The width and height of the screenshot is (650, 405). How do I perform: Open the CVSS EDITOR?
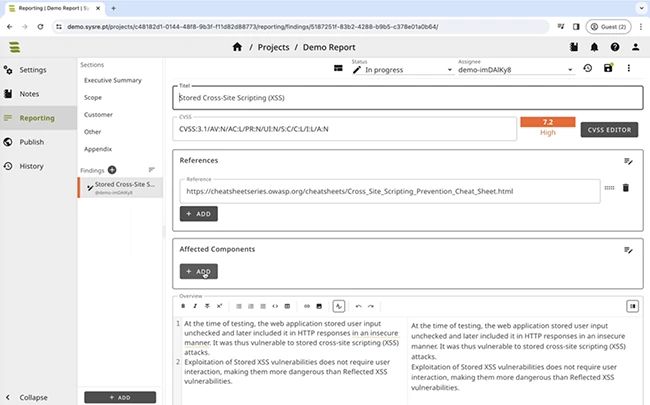pos(609,130)
